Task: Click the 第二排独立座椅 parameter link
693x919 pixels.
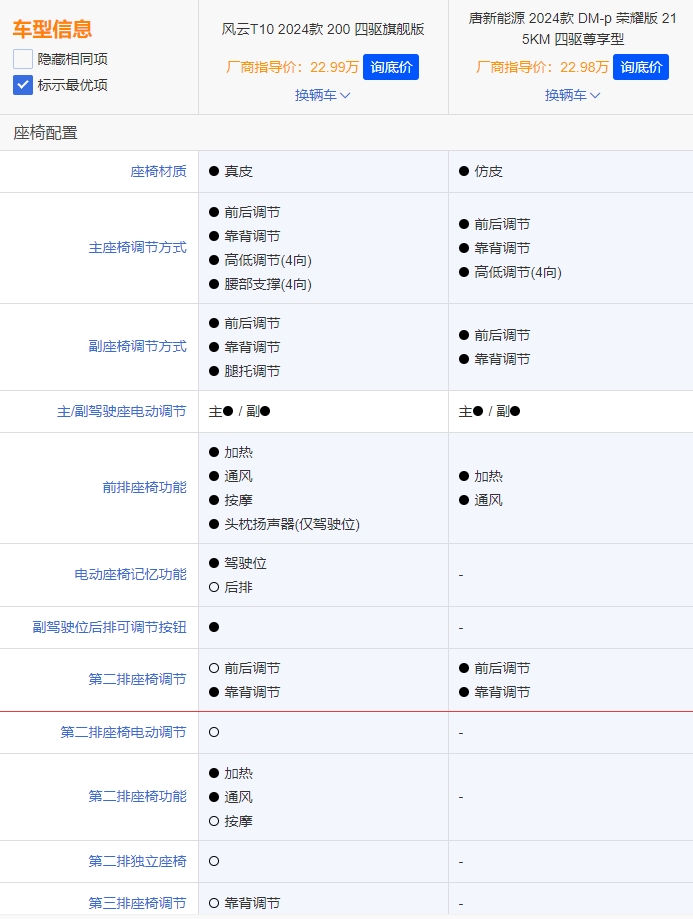Action: pos(137,861)
